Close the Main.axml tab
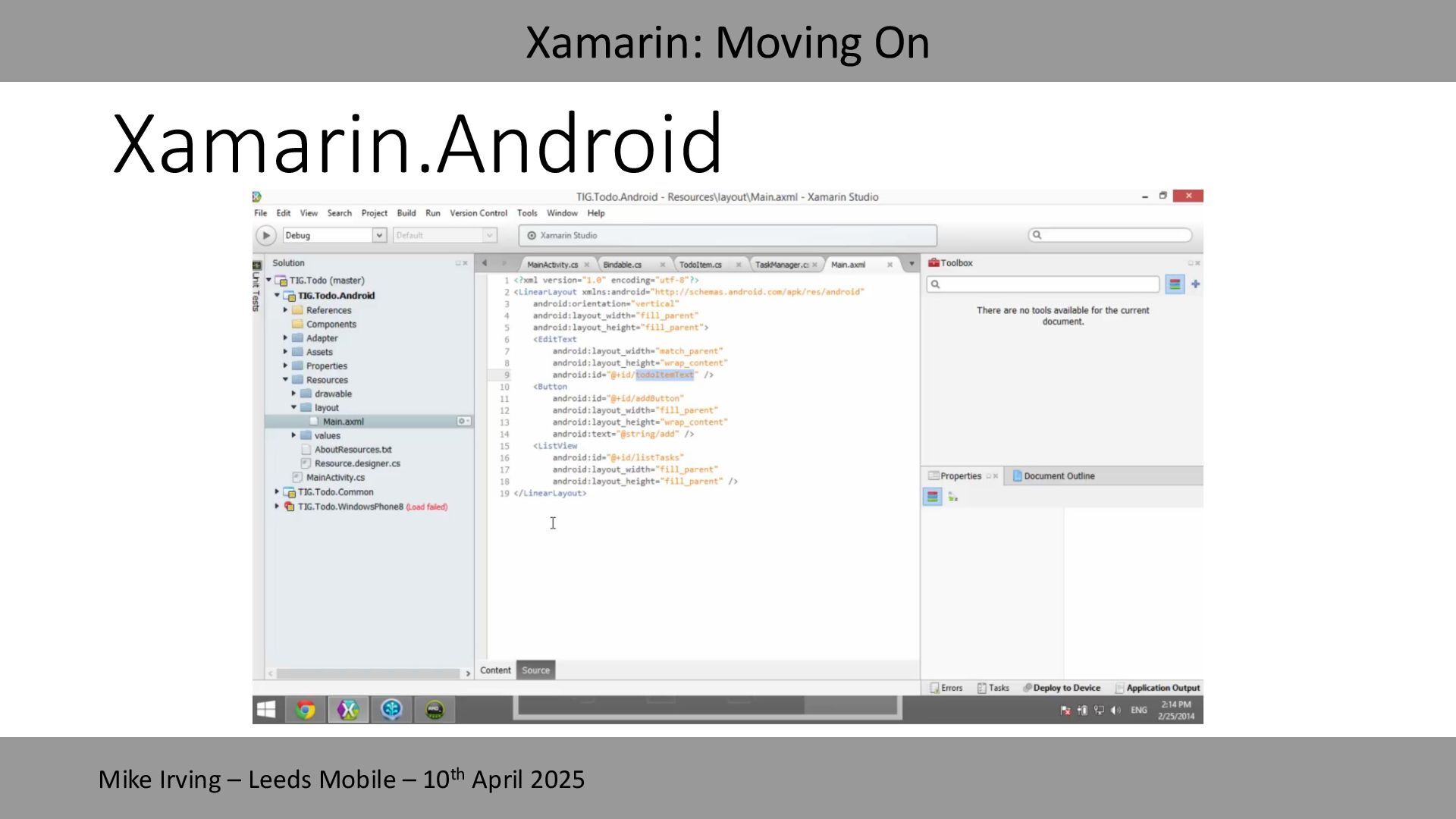This screenshot has width=1456, height=819. (x=890, y=265)
